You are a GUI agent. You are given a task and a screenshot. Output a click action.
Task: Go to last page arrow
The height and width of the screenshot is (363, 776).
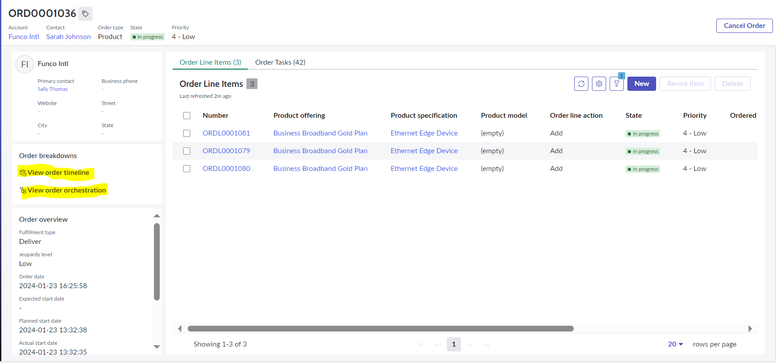[x=486, y=344]
